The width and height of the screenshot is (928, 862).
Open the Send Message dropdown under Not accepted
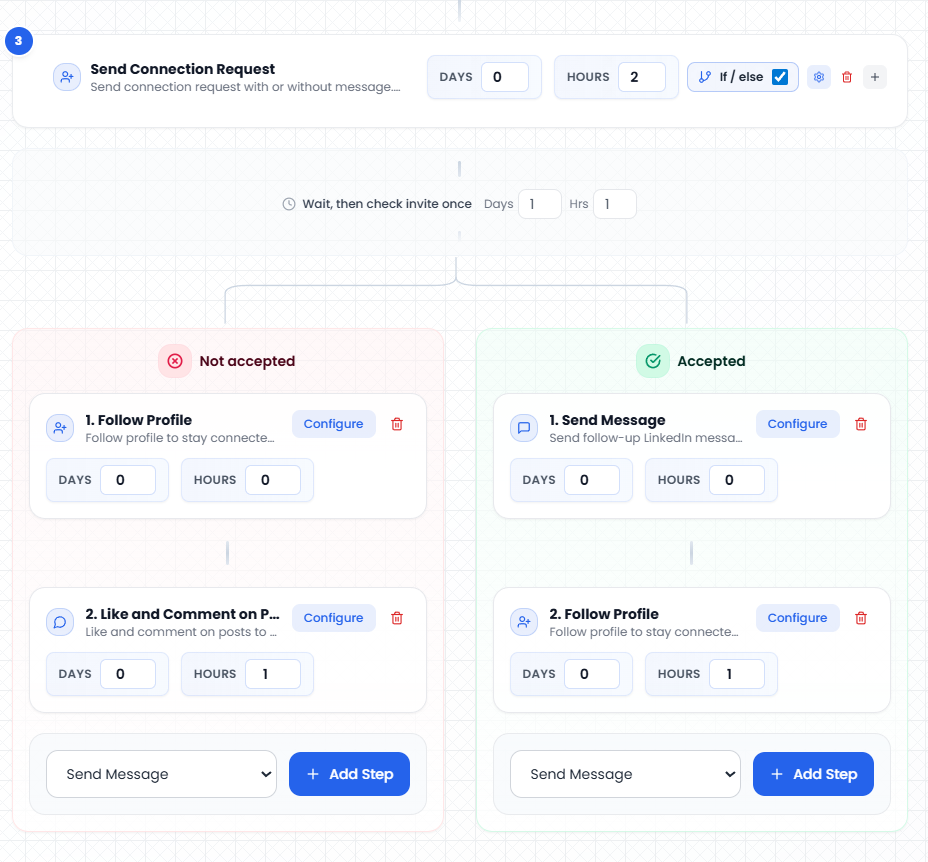click(161, 774)
